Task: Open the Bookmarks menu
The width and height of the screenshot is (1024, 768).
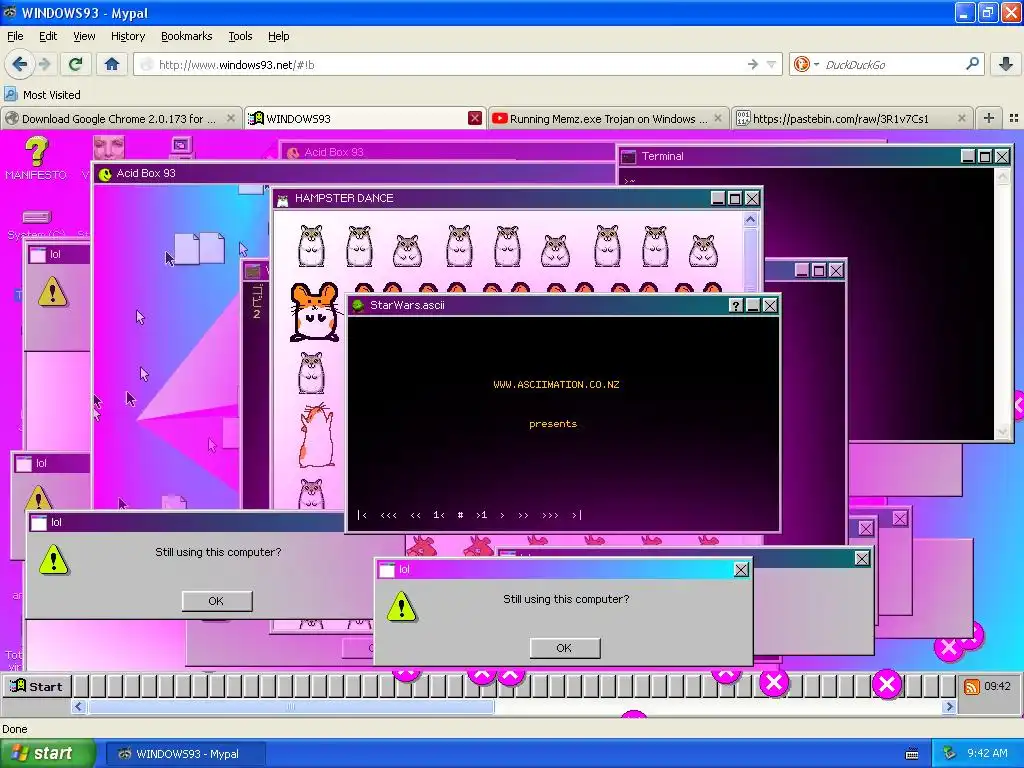Action: point(186,36)
